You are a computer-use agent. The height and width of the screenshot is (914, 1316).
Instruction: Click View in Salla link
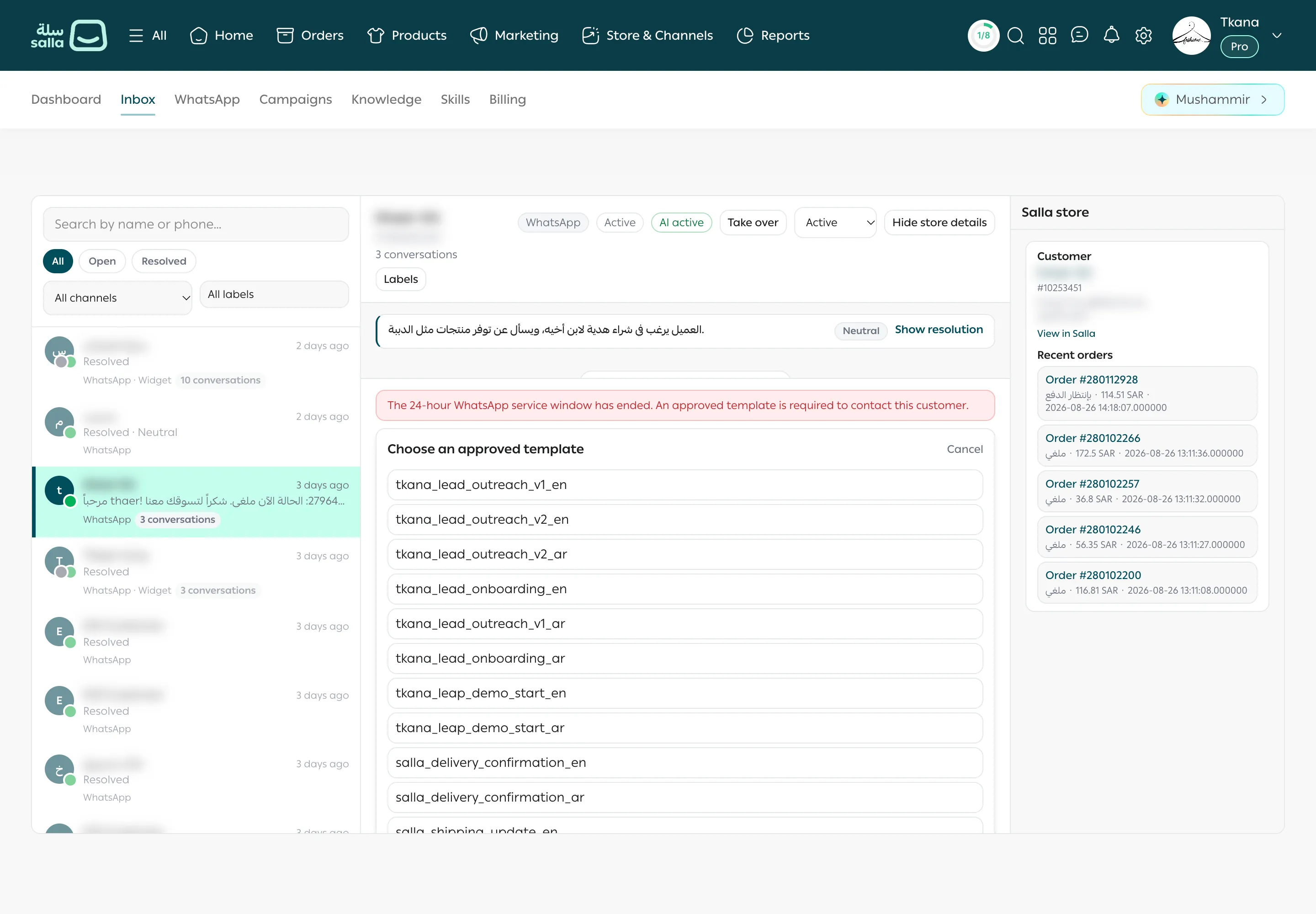(1066, 334)
